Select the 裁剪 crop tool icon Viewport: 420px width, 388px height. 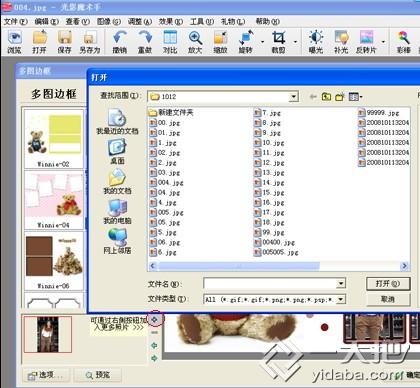click(x=279, y=37)
